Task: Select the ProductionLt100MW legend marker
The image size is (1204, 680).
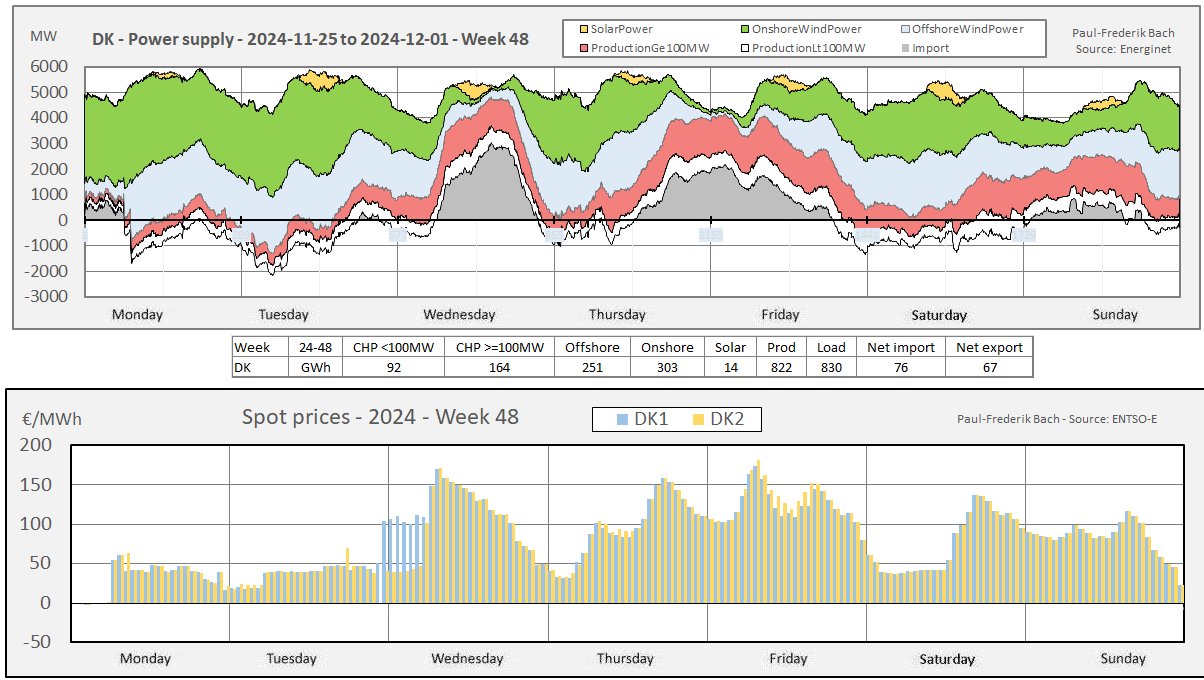Action: coord(746,47)
